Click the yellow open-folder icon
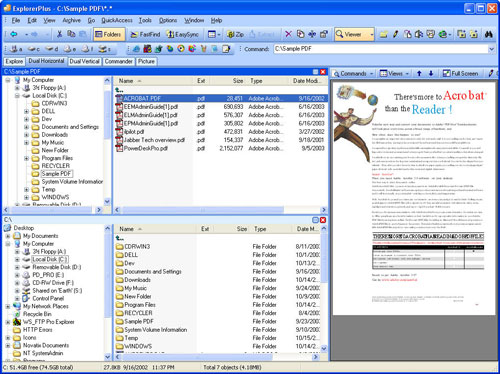 tap(384, 34)
